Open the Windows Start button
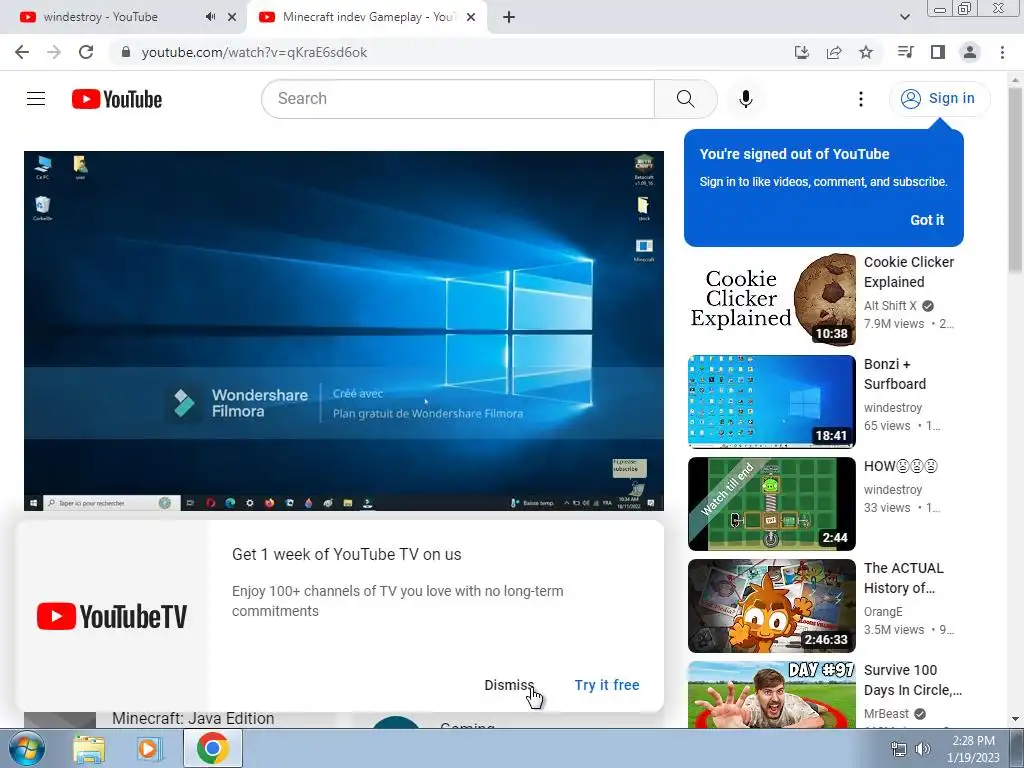 pyautogui.click(x=26, y=748)
